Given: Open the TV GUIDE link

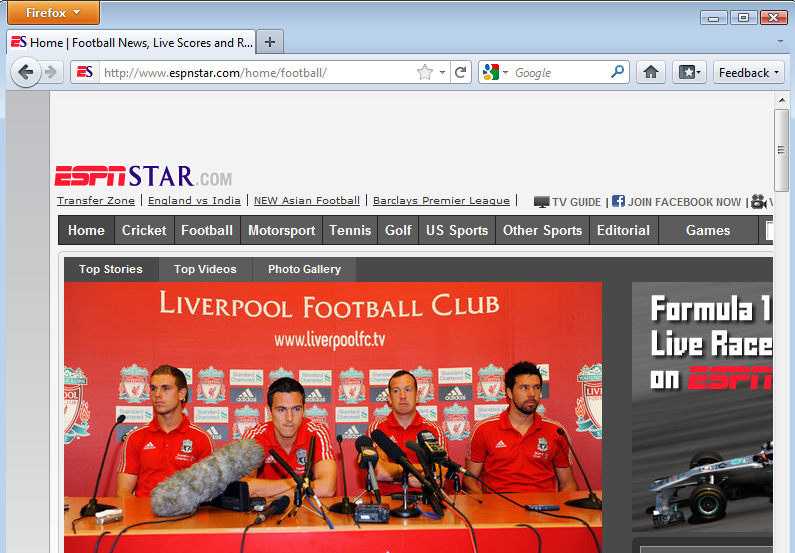Looking at the screenshot, I should click(576, 202).
